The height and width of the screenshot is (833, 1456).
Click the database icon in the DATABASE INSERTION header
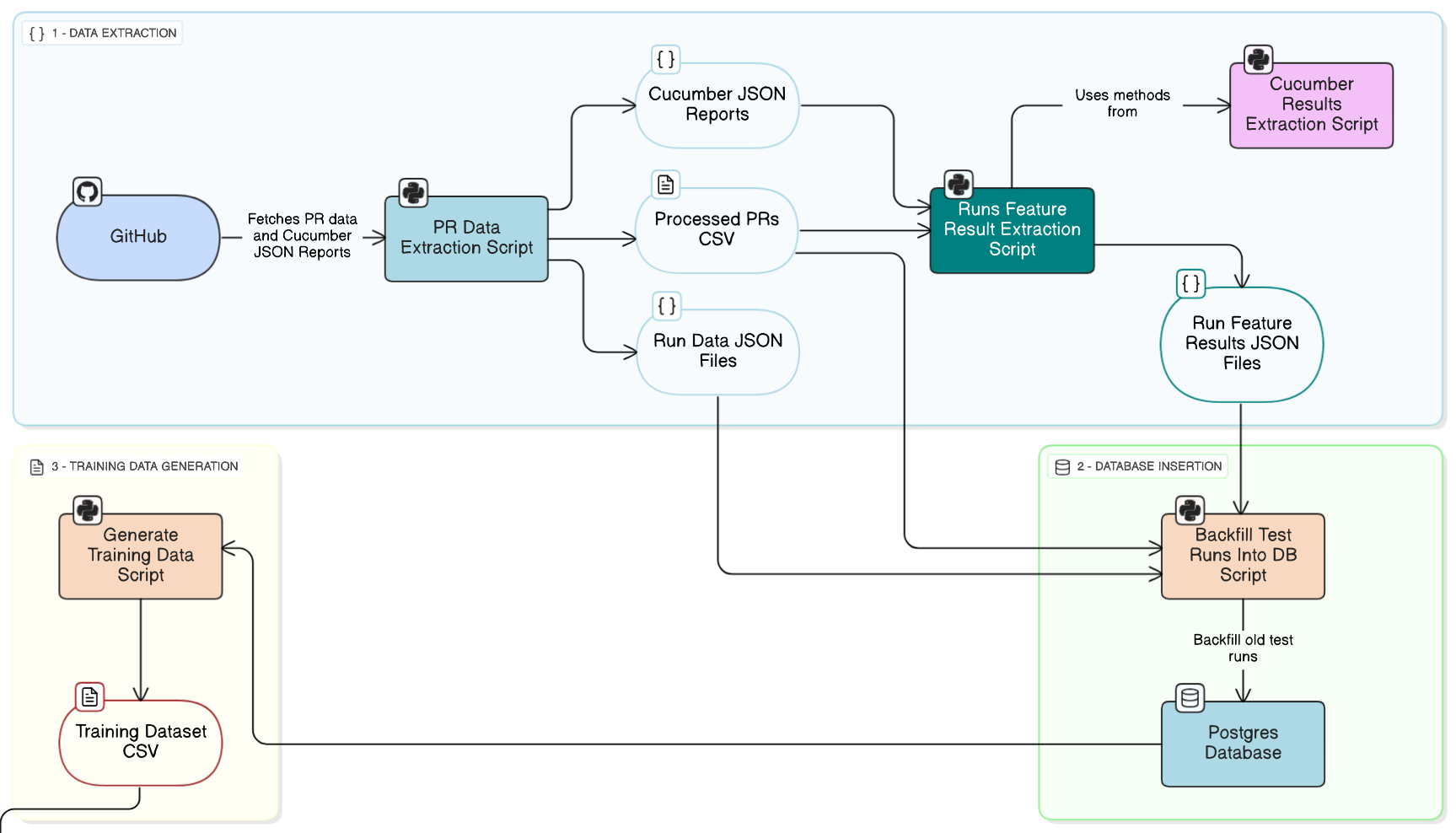1060,465
